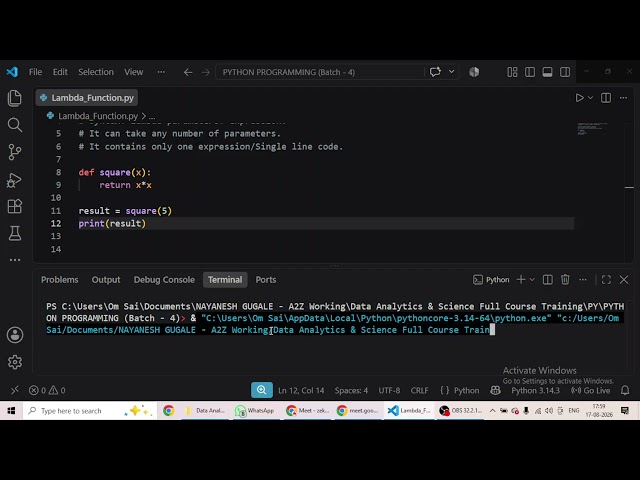Open new terminal launch profile dropdown

click(x=532, y=280)
